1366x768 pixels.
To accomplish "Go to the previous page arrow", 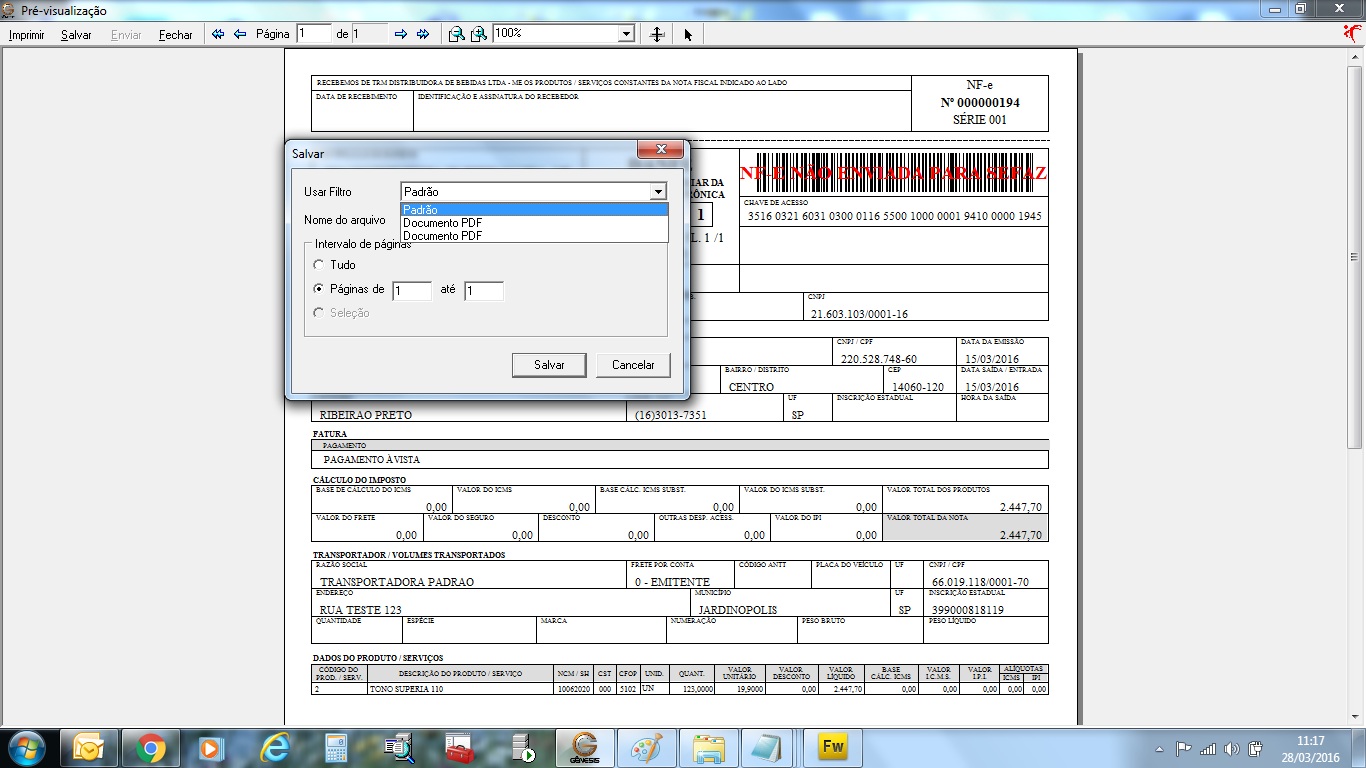I will pos(240,34).
